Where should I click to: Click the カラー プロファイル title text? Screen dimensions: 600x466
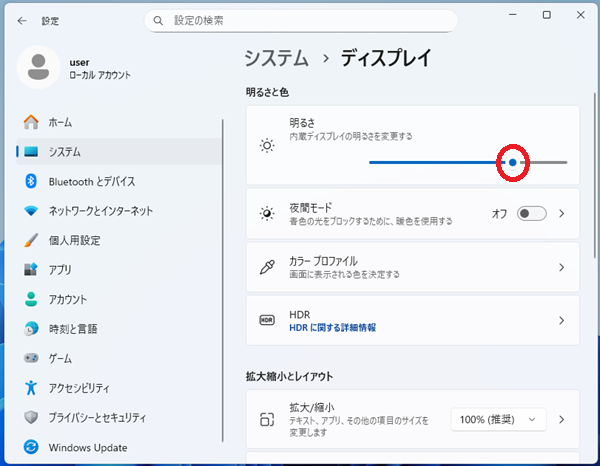coord(323,261)
